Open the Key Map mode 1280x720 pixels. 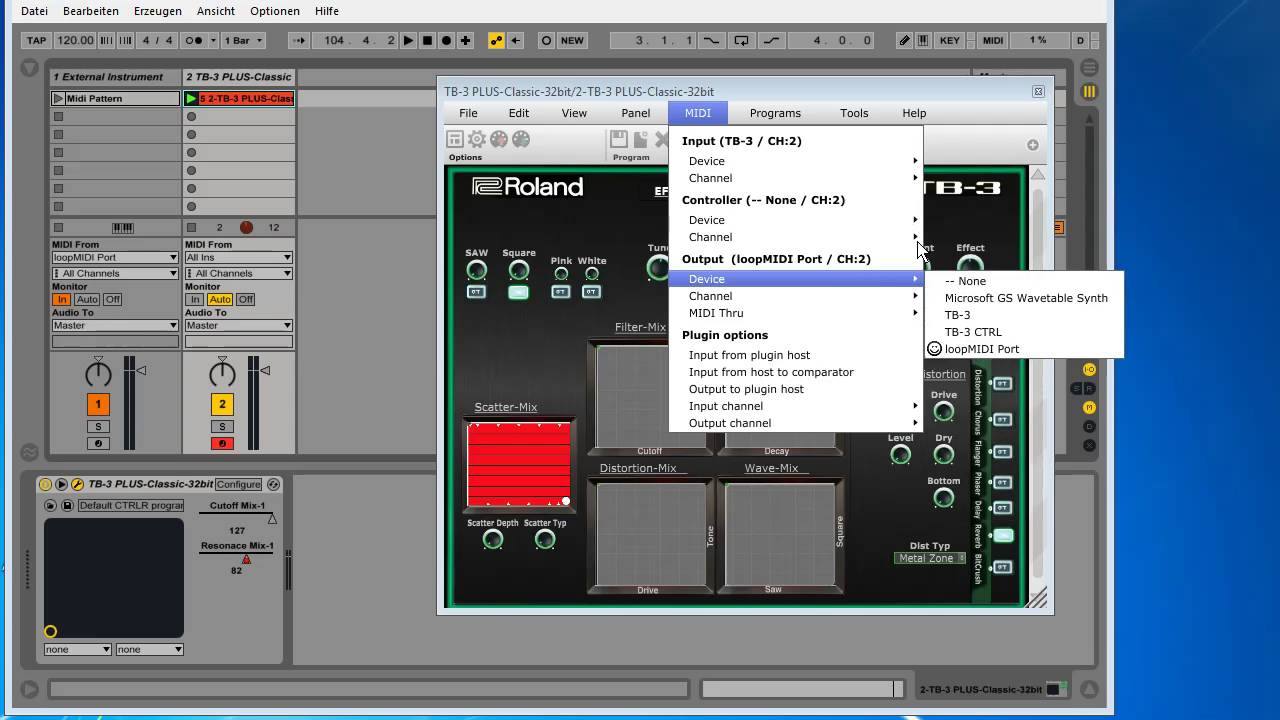(950, 40)
